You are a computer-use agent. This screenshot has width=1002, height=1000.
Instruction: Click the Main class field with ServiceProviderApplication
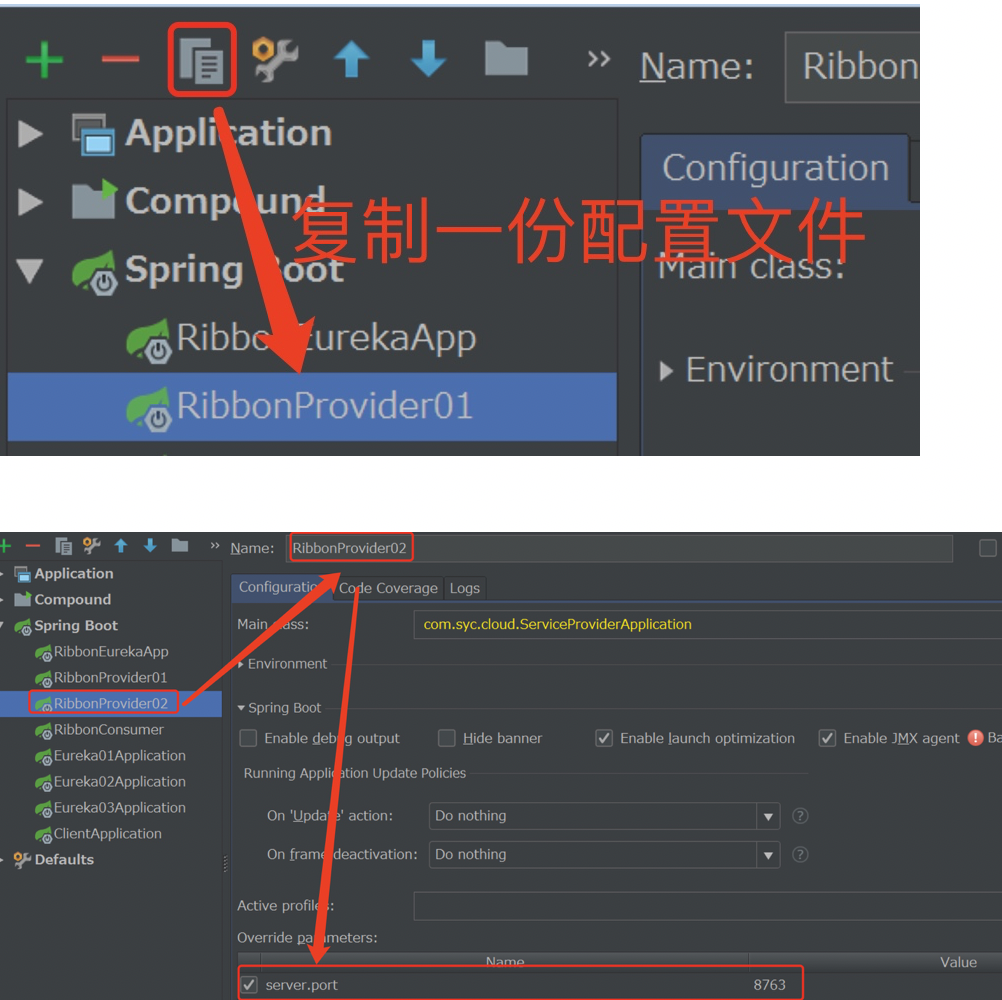pyautogui.click(x=707, y=624)
